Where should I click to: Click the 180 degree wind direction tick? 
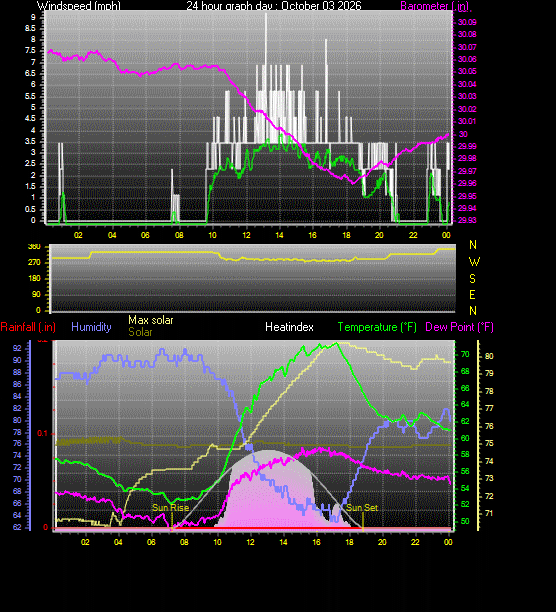coord(34,279)
